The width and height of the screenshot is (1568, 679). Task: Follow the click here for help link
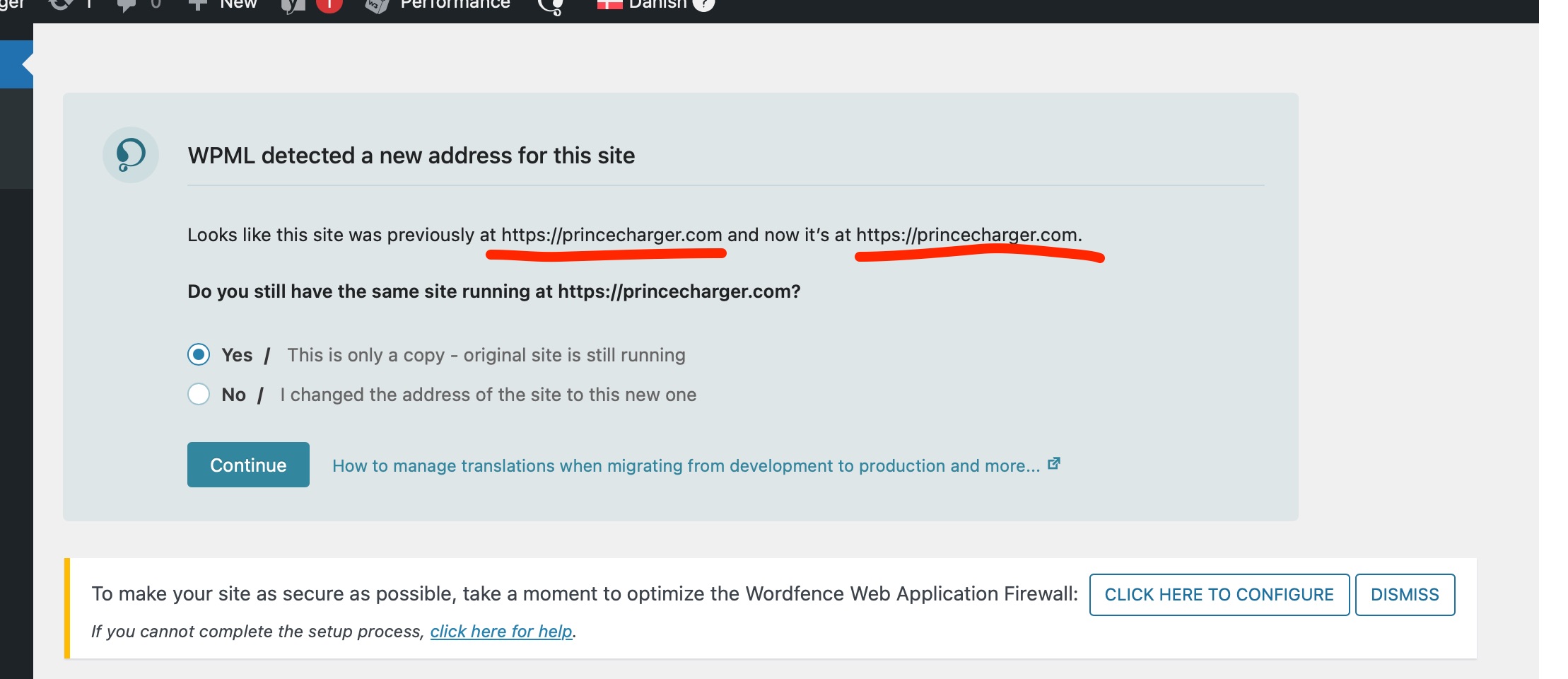(501, 632)
